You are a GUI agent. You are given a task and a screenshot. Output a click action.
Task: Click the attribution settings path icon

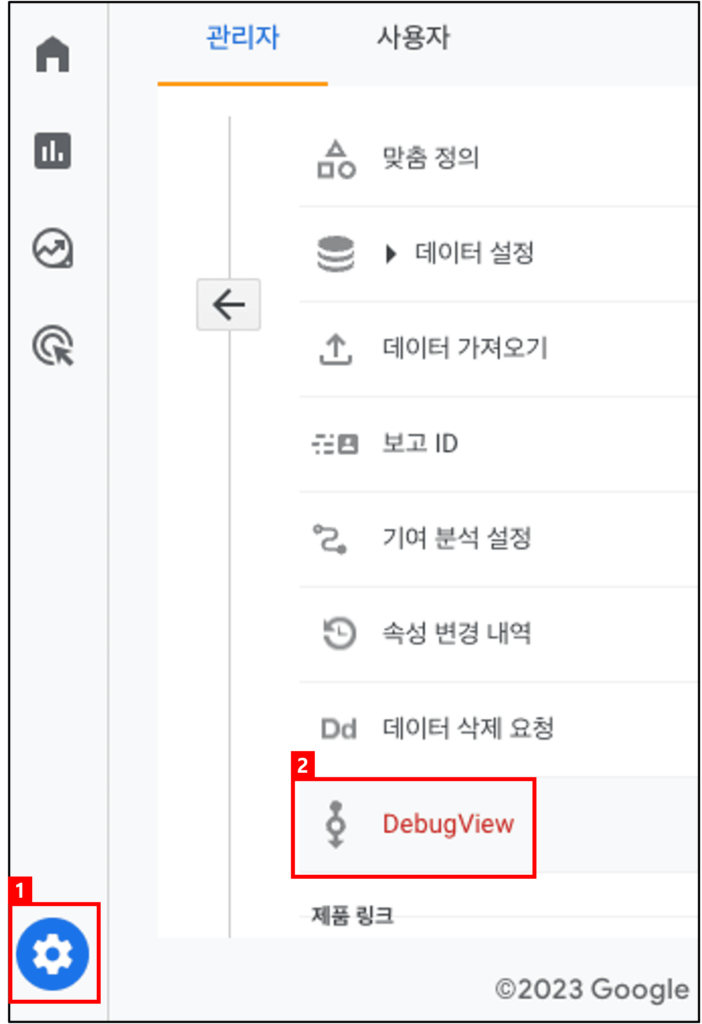tap(330, 539)
